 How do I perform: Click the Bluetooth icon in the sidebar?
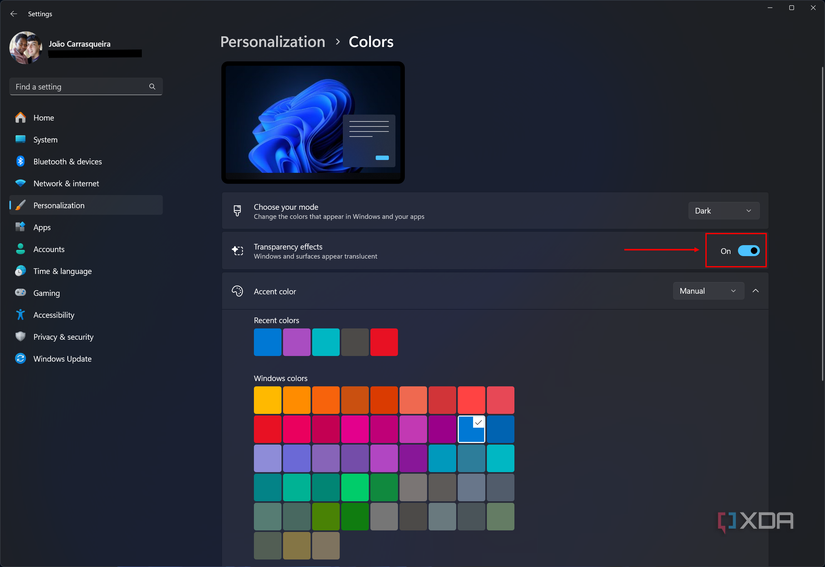[x=21, y=161]
